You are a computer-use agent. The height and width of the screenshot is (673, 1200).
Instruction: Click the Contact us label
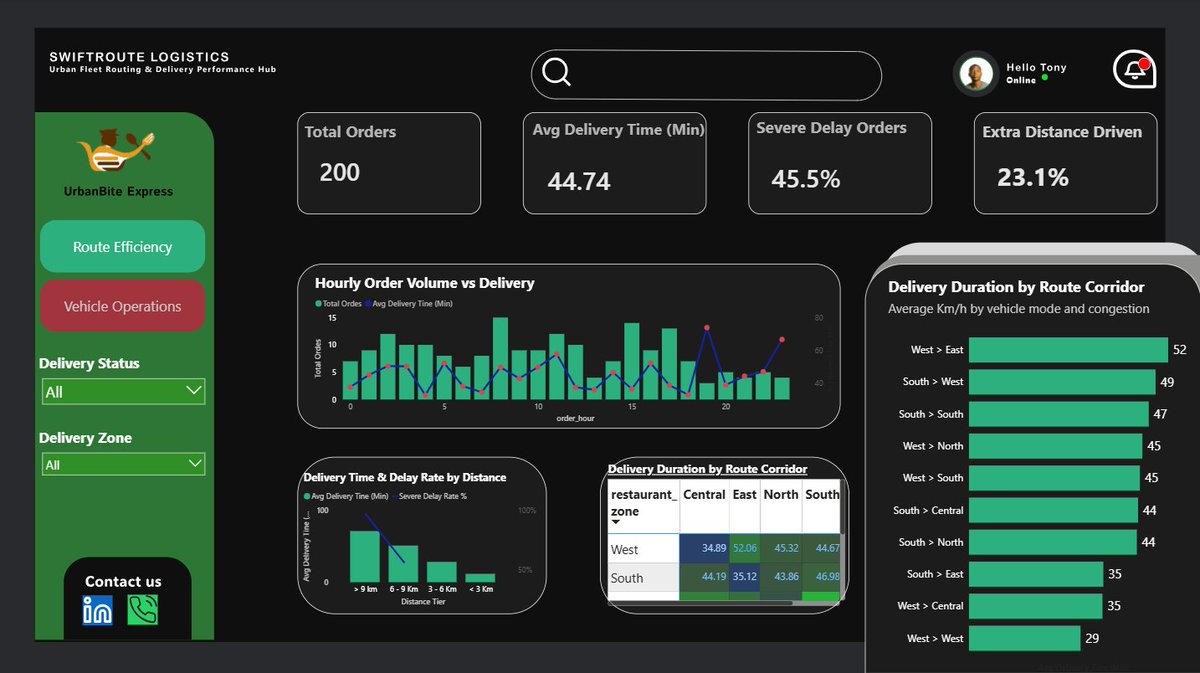pyautogui.click(x=123, y=581)
